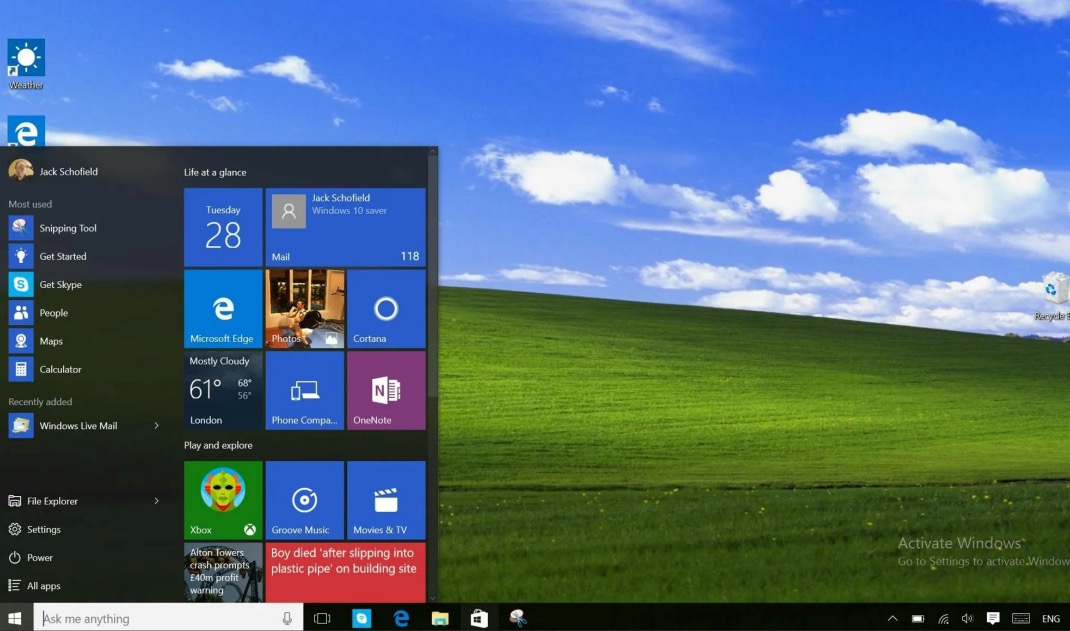Open the touch keyboard icon

[1021, 619]
